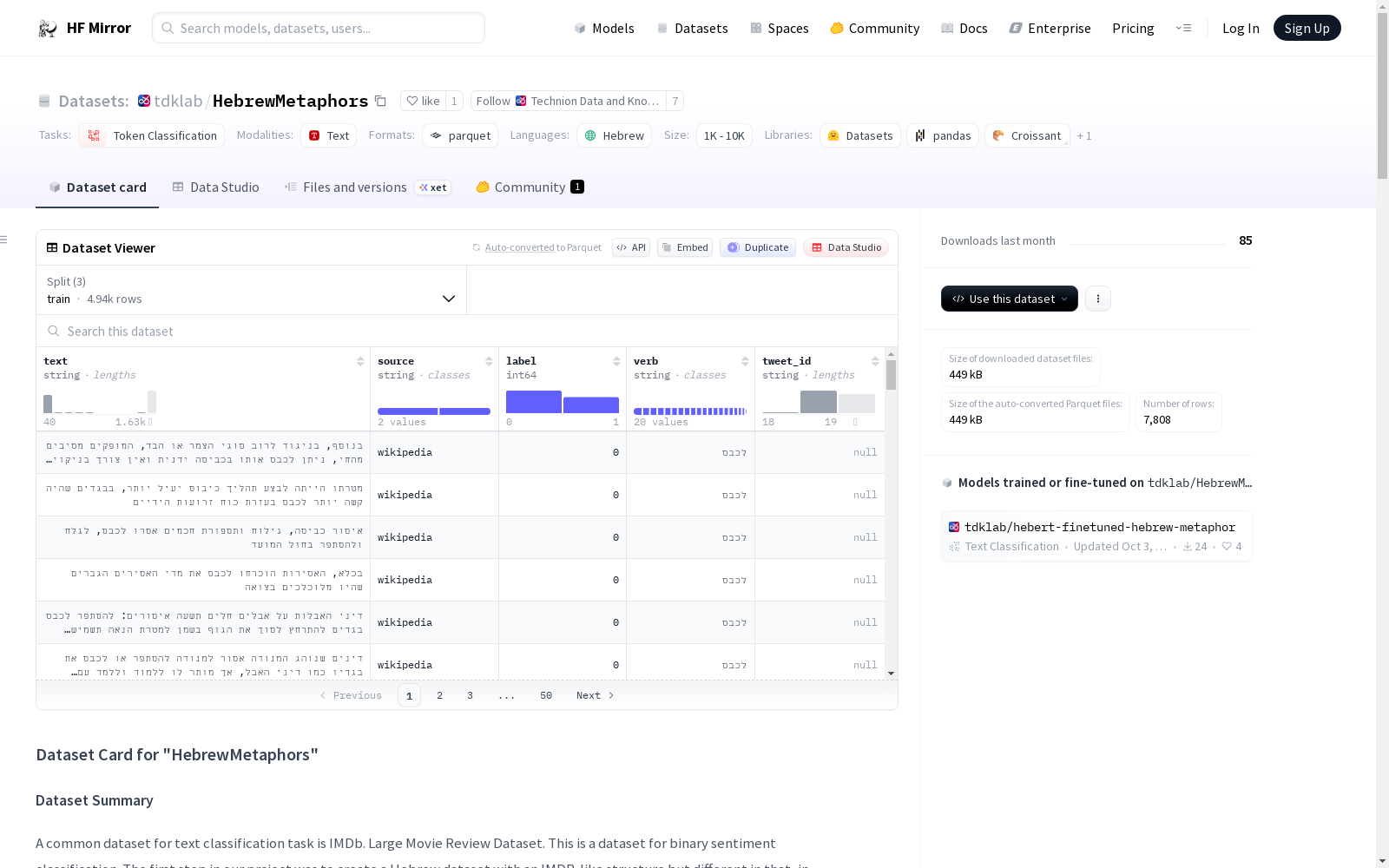Sort by the label column icon
This screenshot has width=1389, height=868.
click(x=616, y=361)
